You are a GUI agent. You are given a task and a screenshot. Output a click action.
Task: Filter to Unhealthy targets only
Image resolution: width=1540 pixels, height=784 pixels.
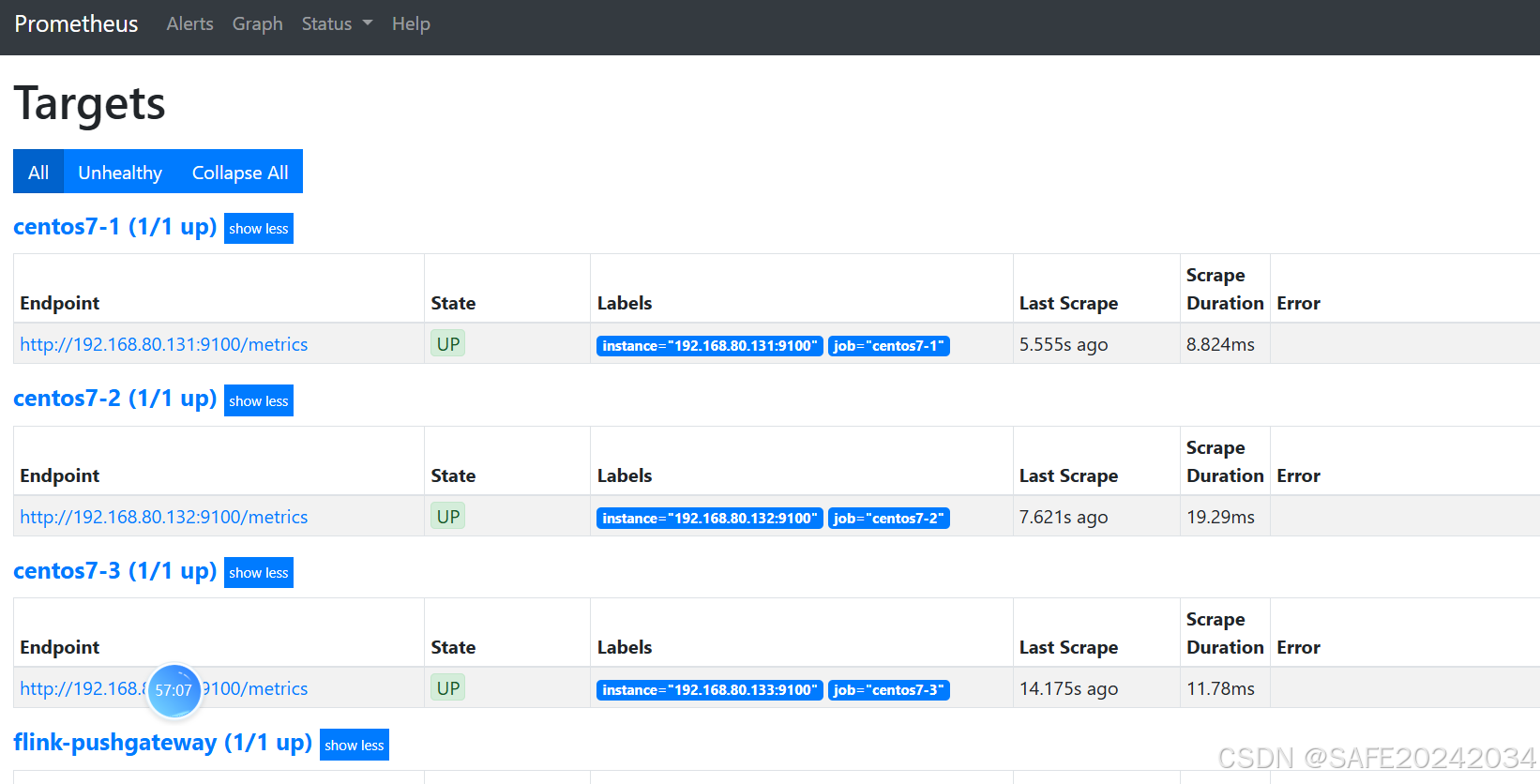click(x=120, y=172)
